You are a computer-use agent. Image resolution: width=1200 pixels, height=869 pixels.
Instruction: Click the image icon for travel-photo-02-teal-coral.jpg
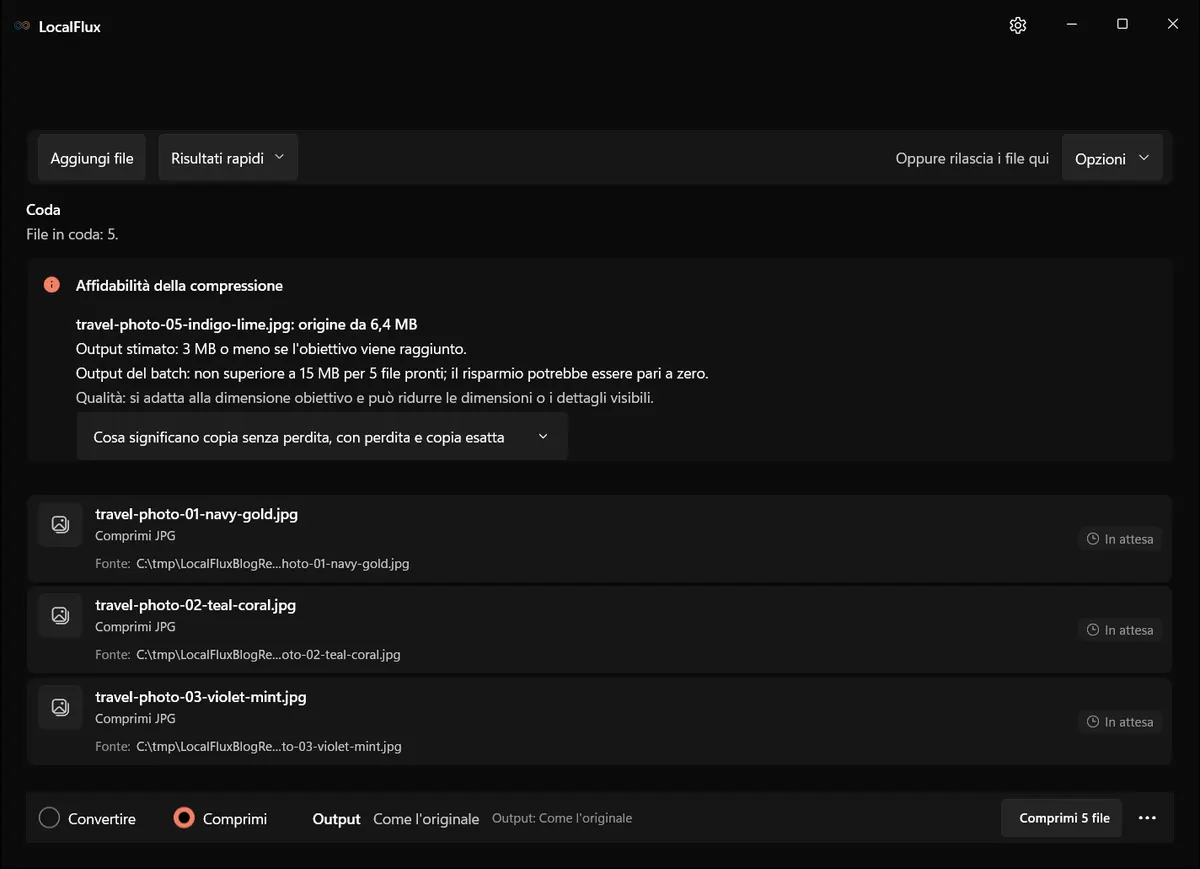coord(60,615)
